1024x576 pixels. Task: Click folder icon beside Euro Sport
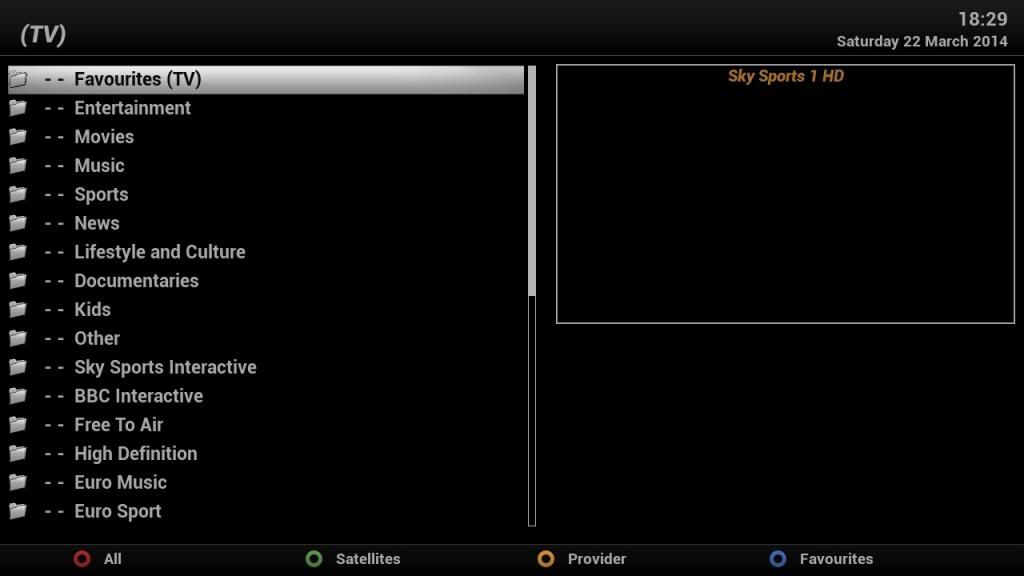click(18, 511)
